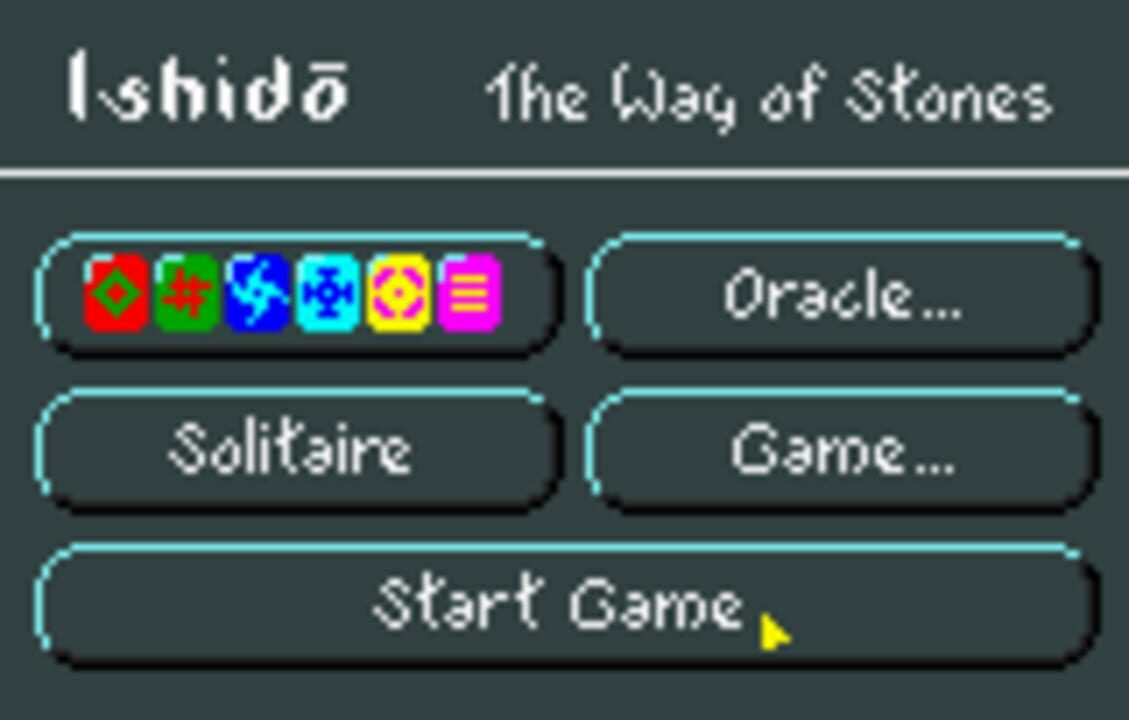Viewport: 1129px width, 720px height.
Task: Click the red stone with green diamond
Action: tap(117, 292)
